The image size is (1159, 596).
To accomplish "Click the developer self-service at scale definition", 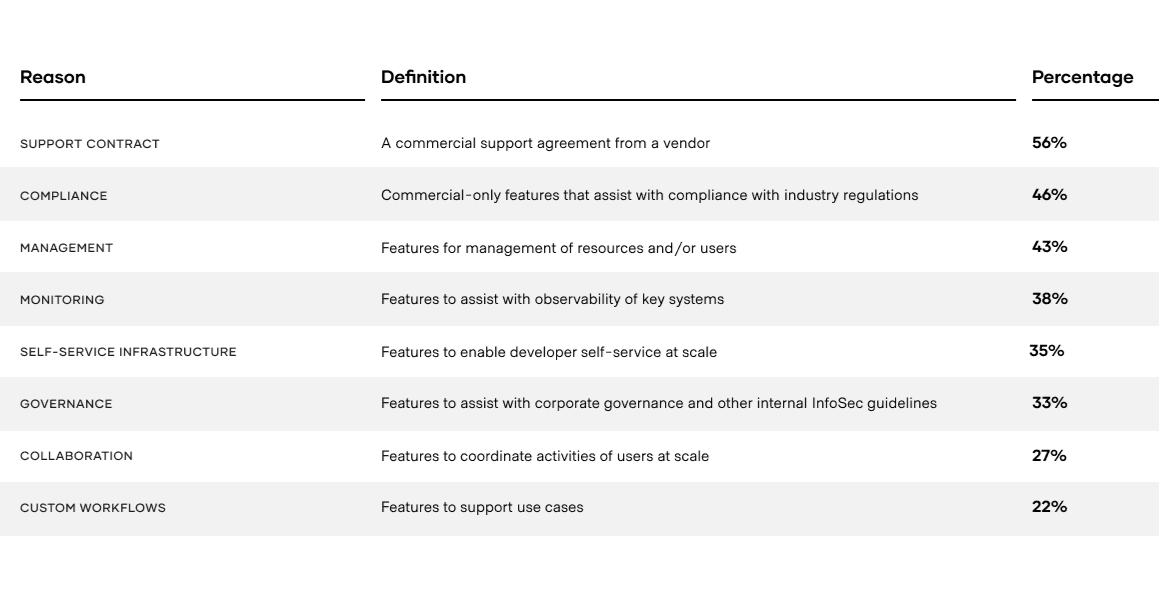I will click(549, 352).
